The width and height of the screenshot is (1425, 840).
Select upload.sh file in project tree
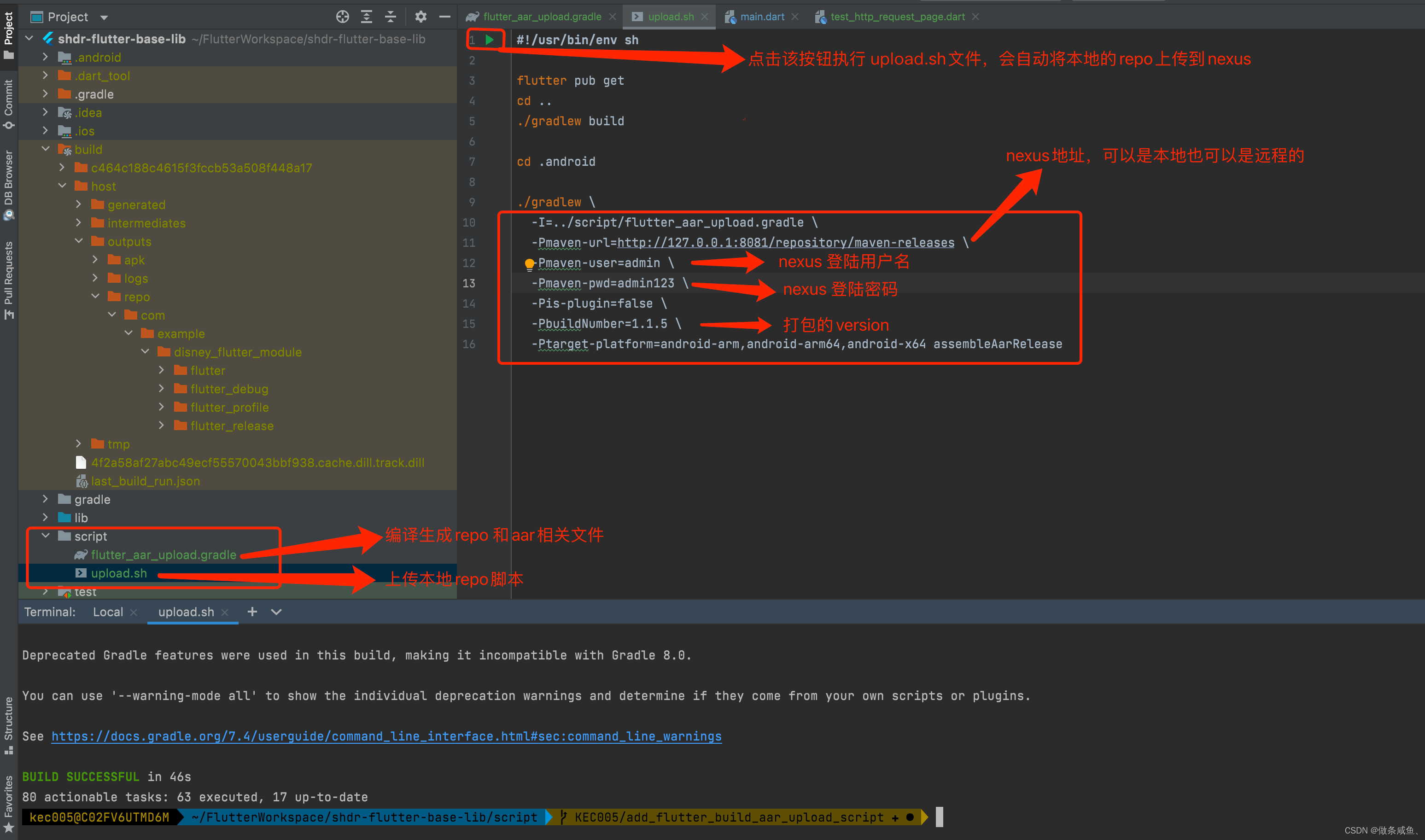pyautogui.click(x=119, y=573)
